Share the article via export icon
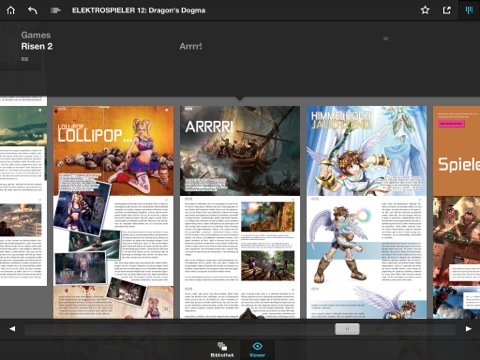 coord(447,10)
